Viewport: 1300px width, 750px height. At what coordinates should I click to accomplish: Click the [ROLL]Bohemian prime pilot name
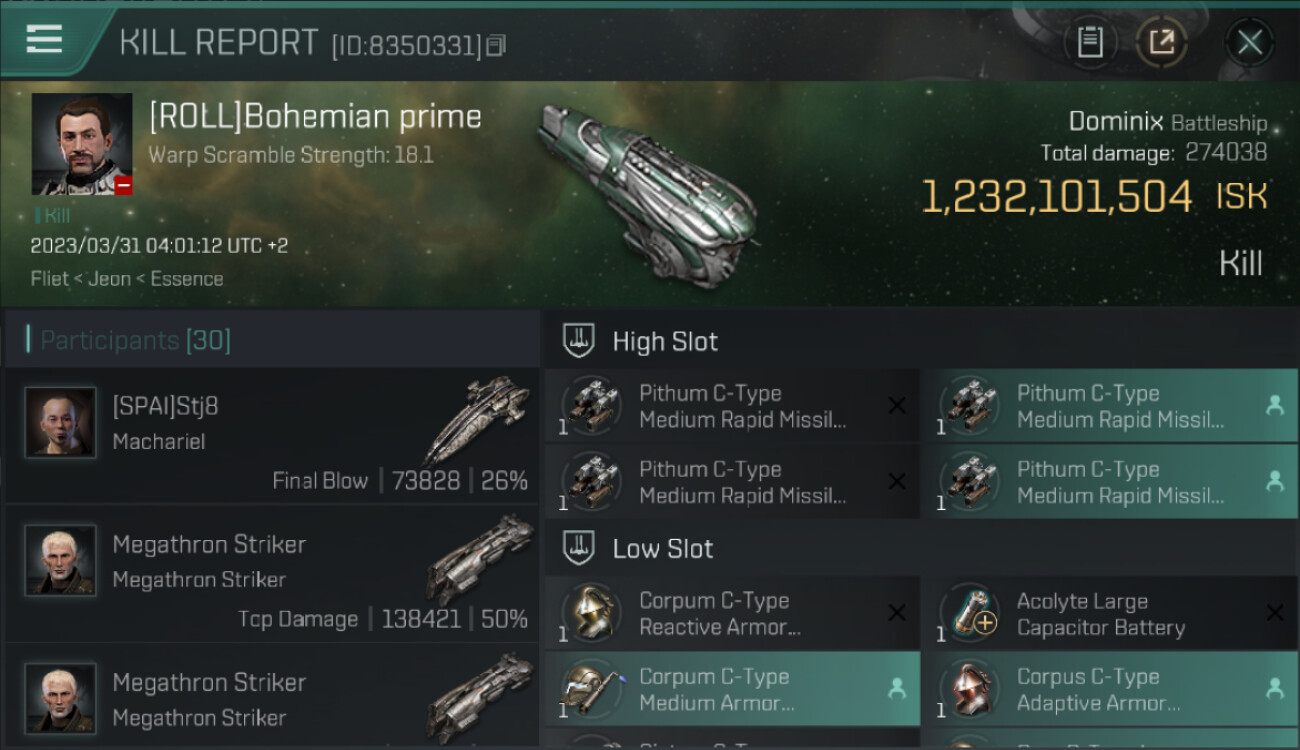315,117
